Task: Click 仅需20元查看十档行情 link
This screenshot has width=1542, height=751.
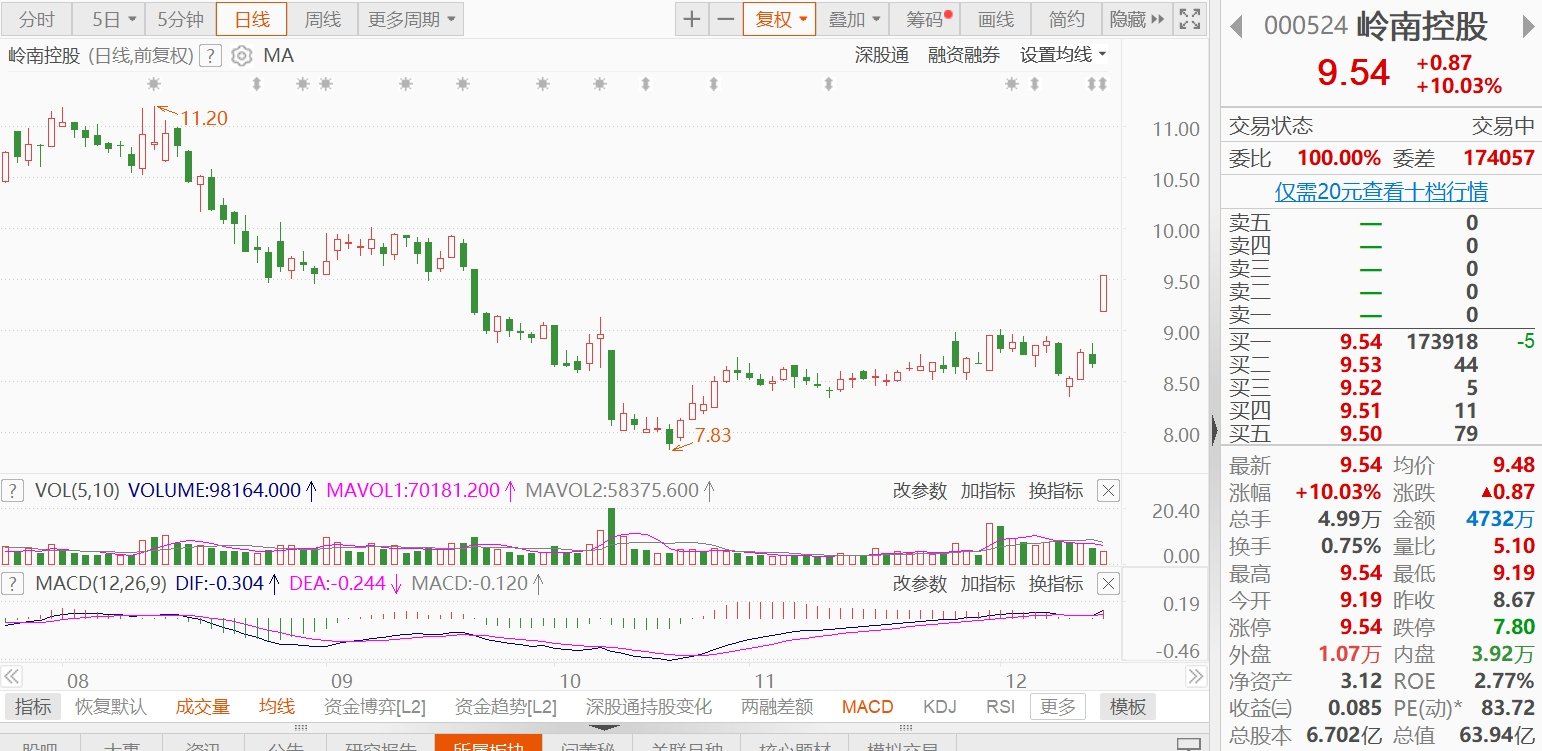Action: point(1381,191)
